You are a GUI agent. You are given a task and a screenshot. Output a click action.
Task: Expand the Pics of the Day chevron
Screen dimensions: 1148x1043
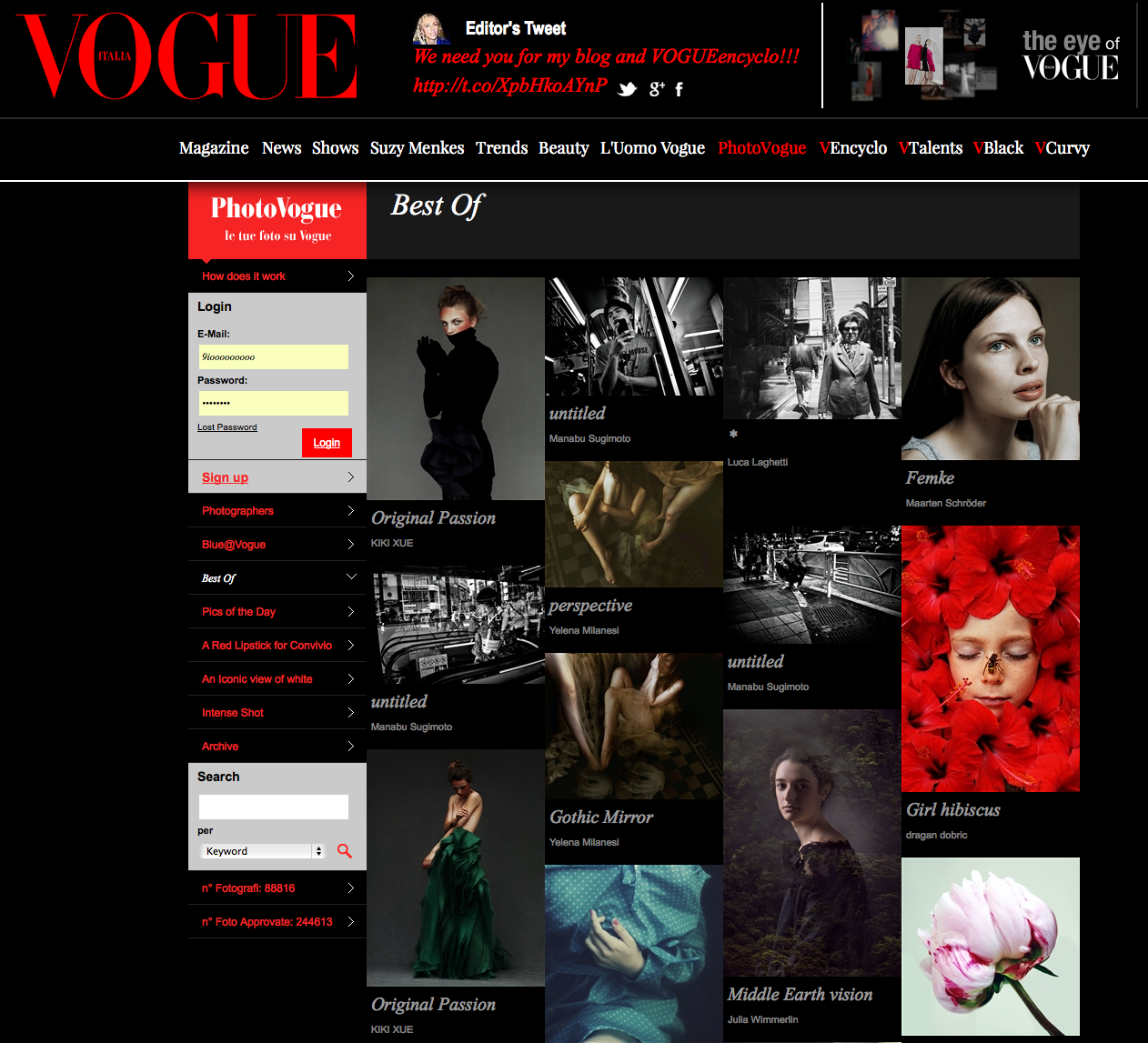[351, 611]
